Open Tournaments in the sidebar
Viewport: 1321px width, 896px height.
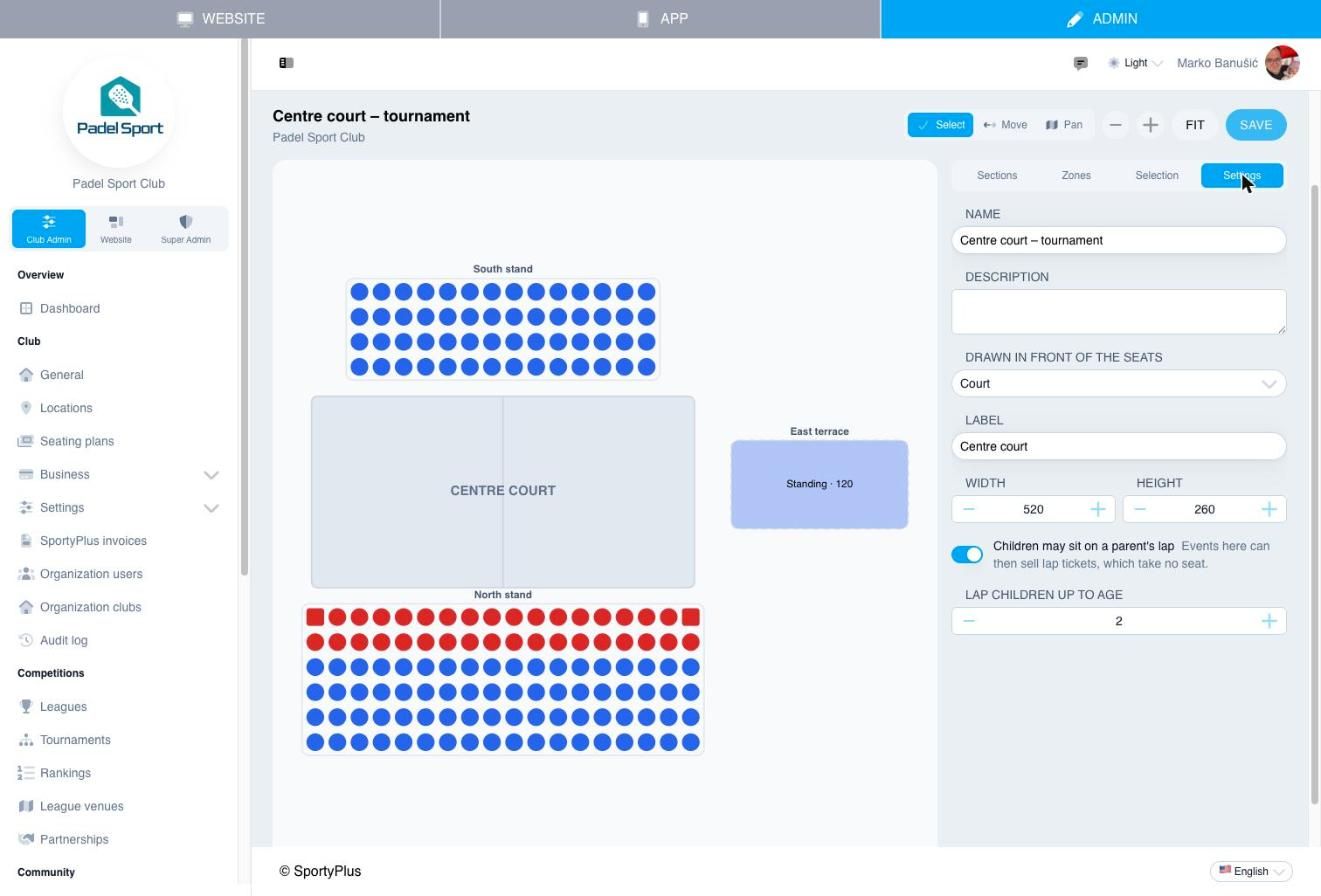[75, 740]
